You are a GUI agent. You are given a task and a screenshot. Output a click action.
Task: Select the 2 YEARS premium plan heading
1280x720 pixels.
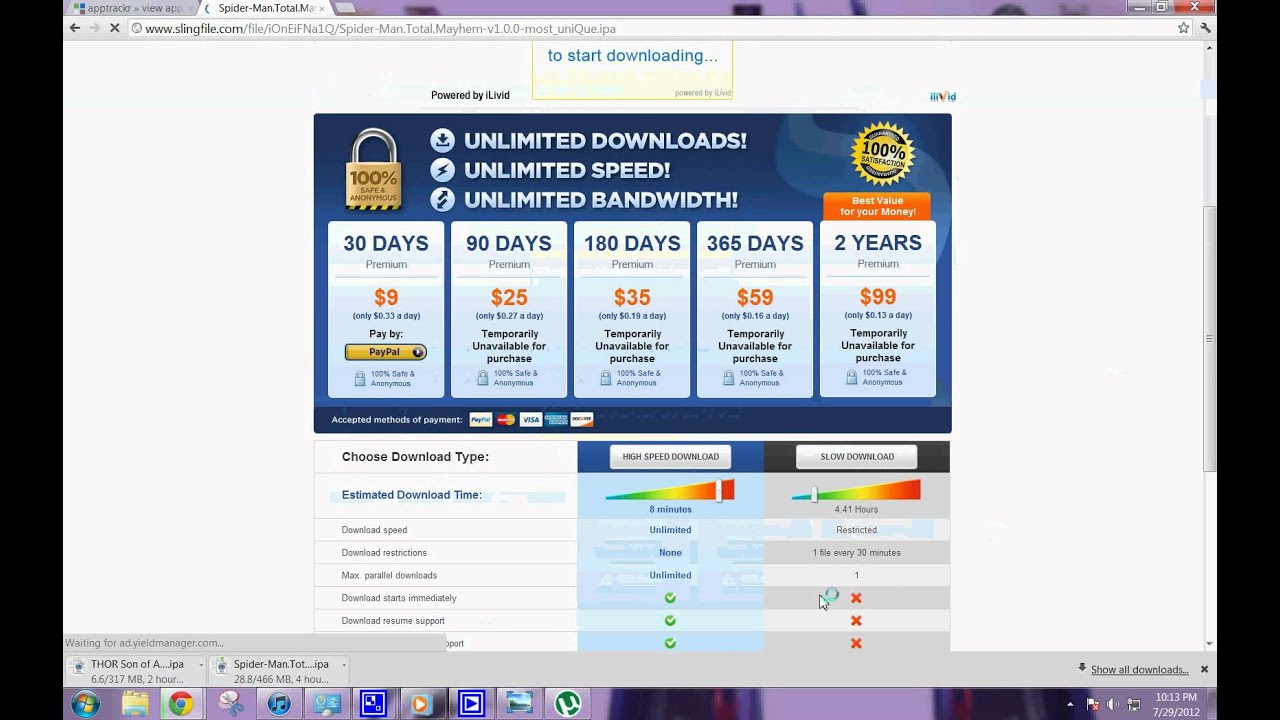[878, 243]
